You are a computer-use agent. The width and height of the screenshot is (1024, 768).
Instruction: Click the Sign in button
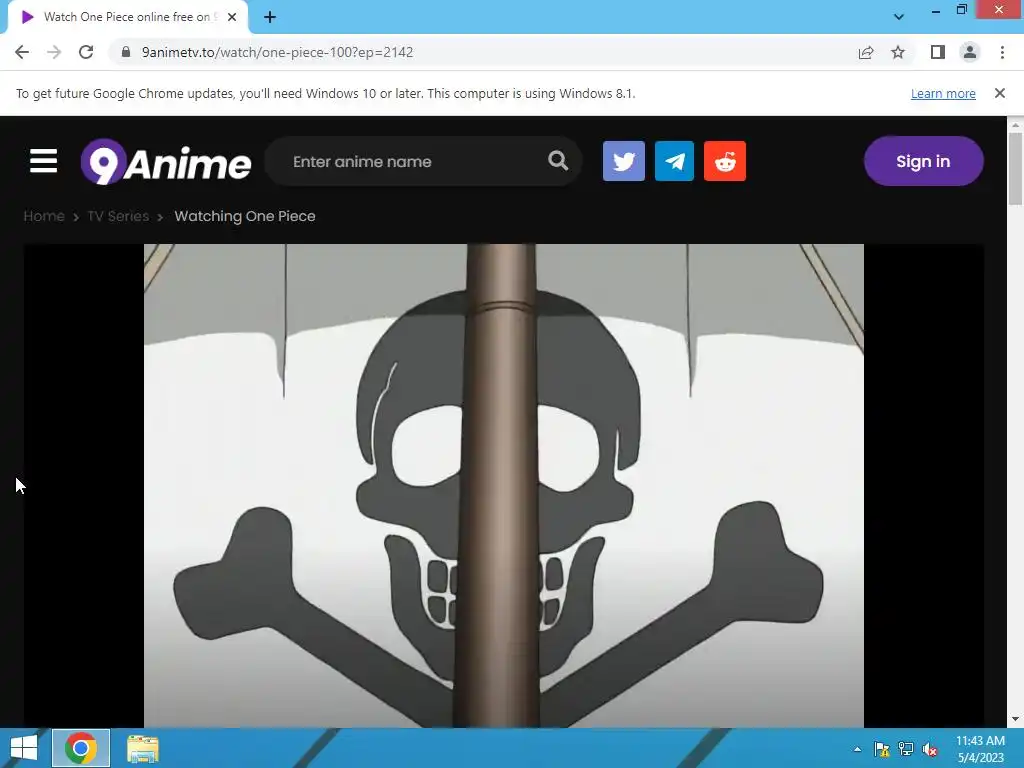point(923,161)
